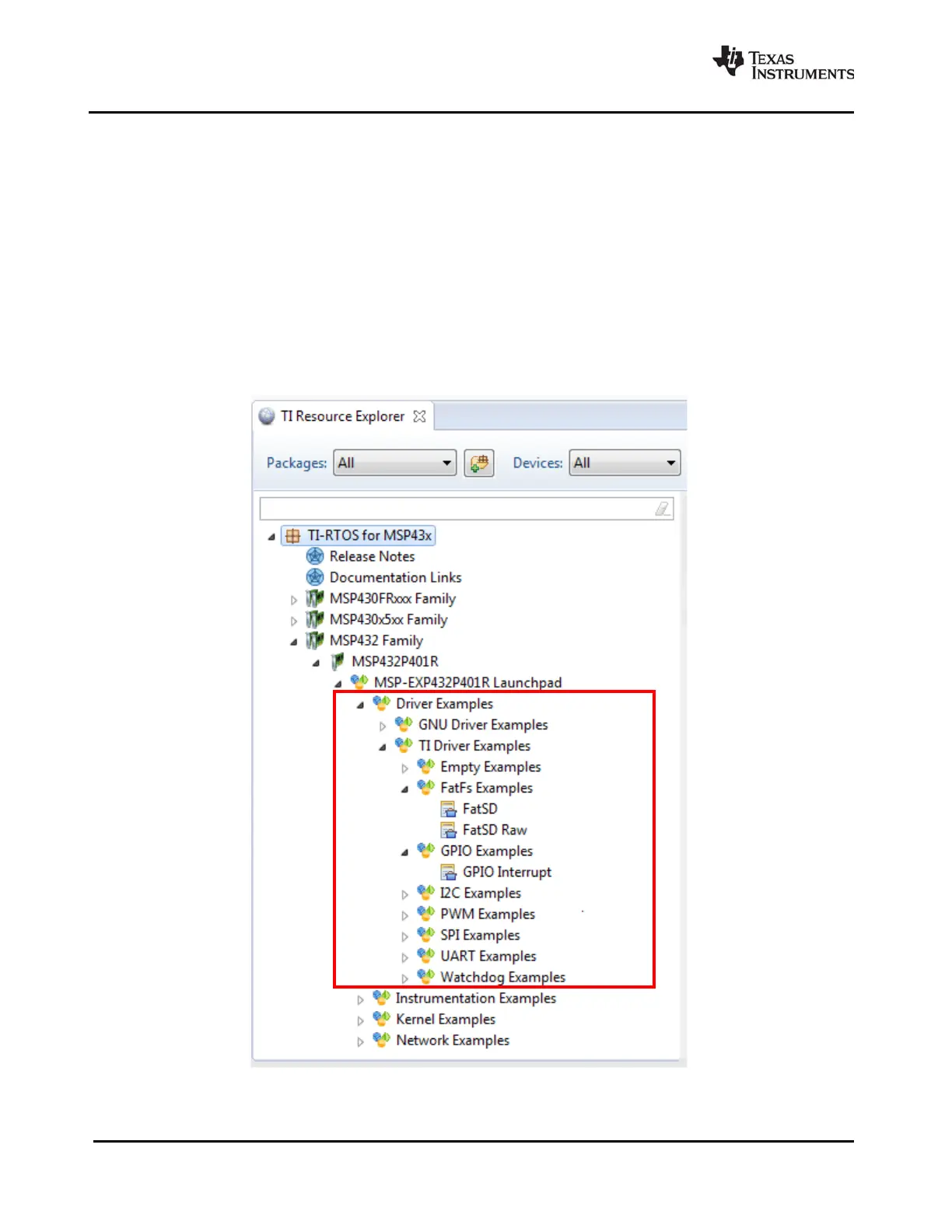
Task: Click the MSP430x5xx Family chip icon
Action: click(x=314, y=619)
